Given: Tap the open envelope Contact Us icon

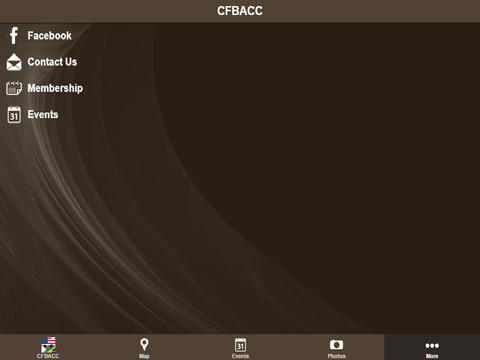Looking at the screenshot, I should coord(14,62).
